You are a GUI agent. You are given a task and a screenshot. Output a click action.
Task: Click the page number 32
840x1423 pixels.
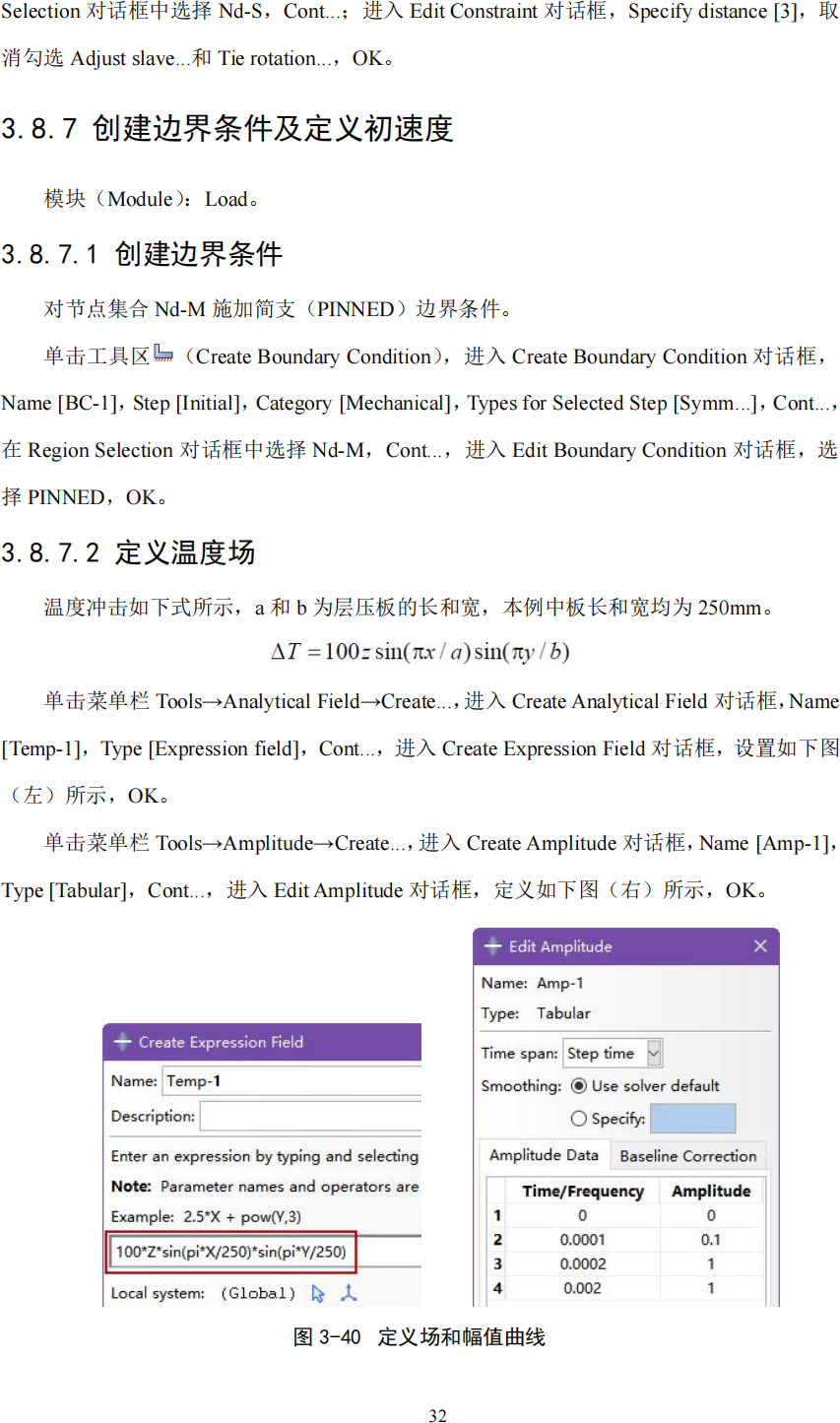click(437, 1415)
